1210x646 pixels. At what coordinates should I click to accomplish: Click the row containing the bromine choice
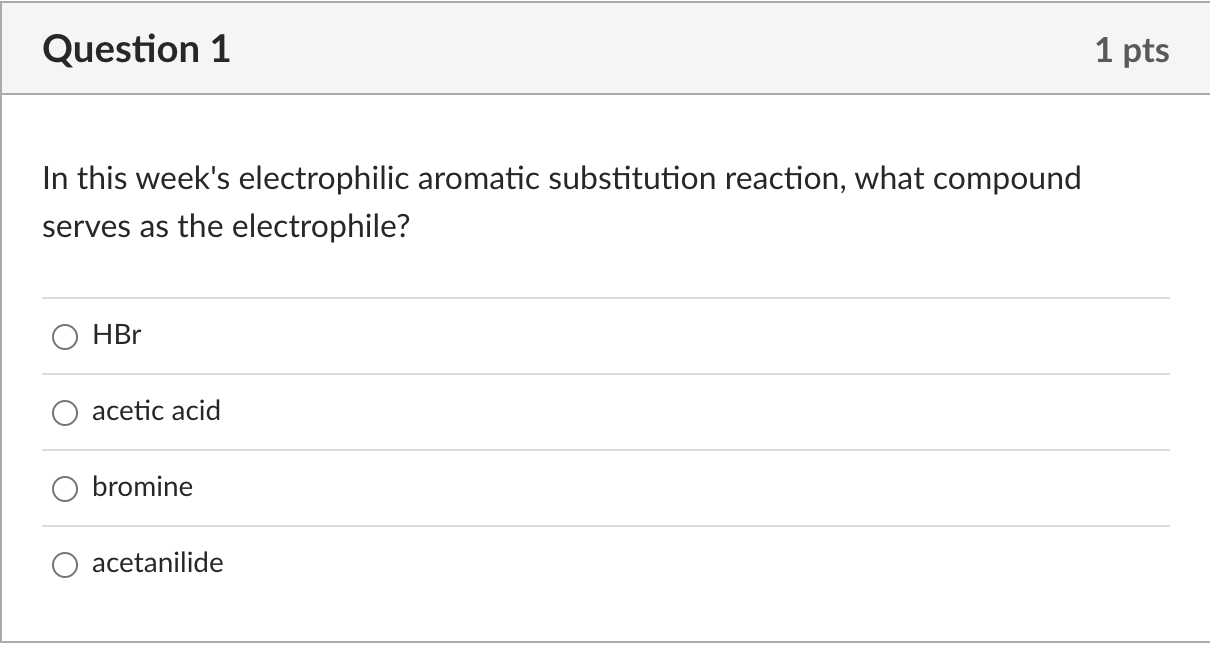(x=400, y=487)
